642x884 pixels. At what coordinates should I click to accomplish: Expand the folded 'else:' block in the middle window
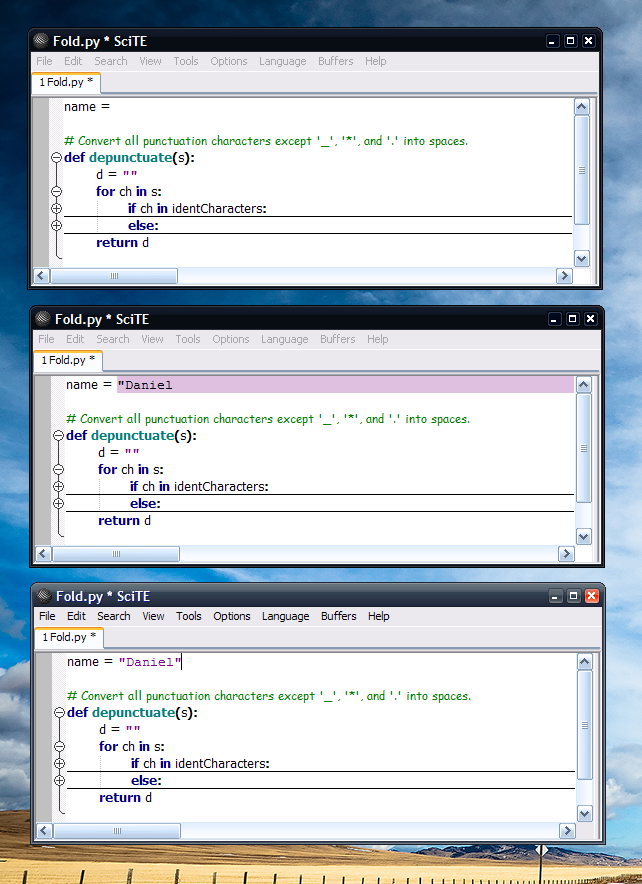pos(58,503)
